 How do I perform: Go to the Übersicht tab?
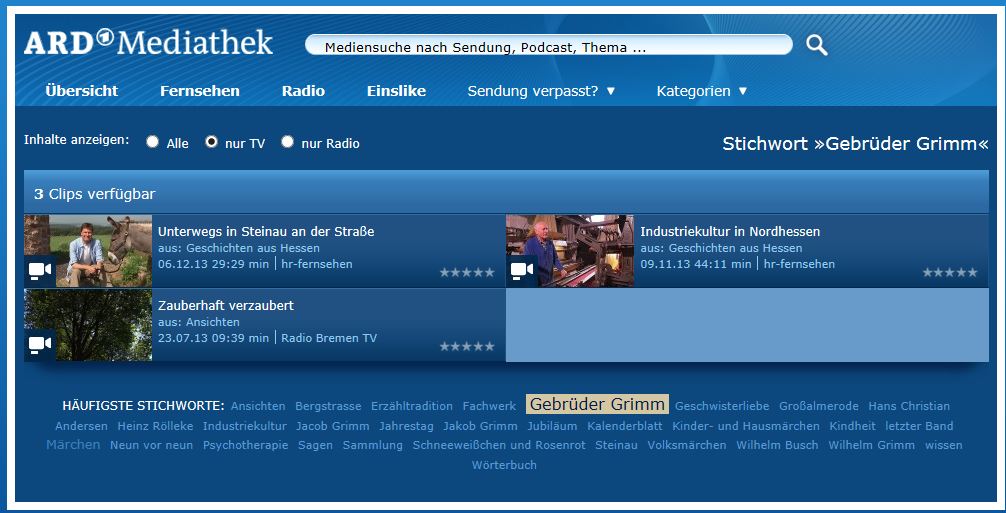point(81,91)
